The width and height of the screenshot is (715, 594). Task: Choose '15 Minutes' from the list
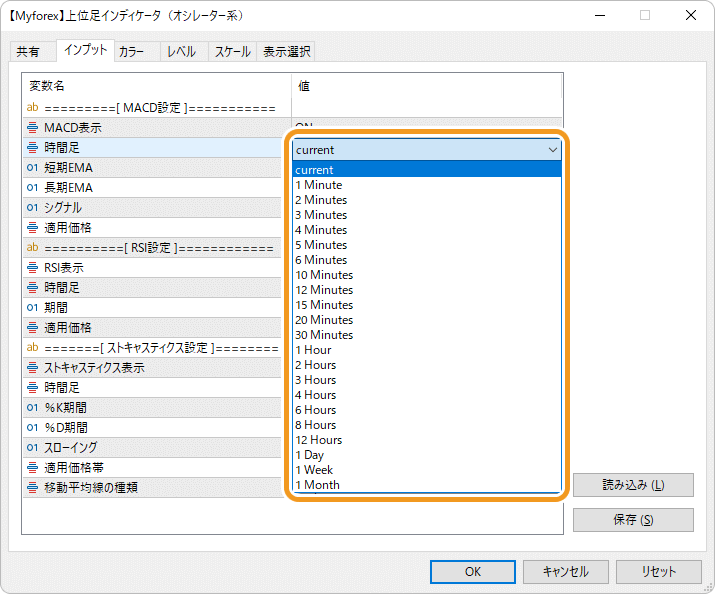tap(426, 305)
